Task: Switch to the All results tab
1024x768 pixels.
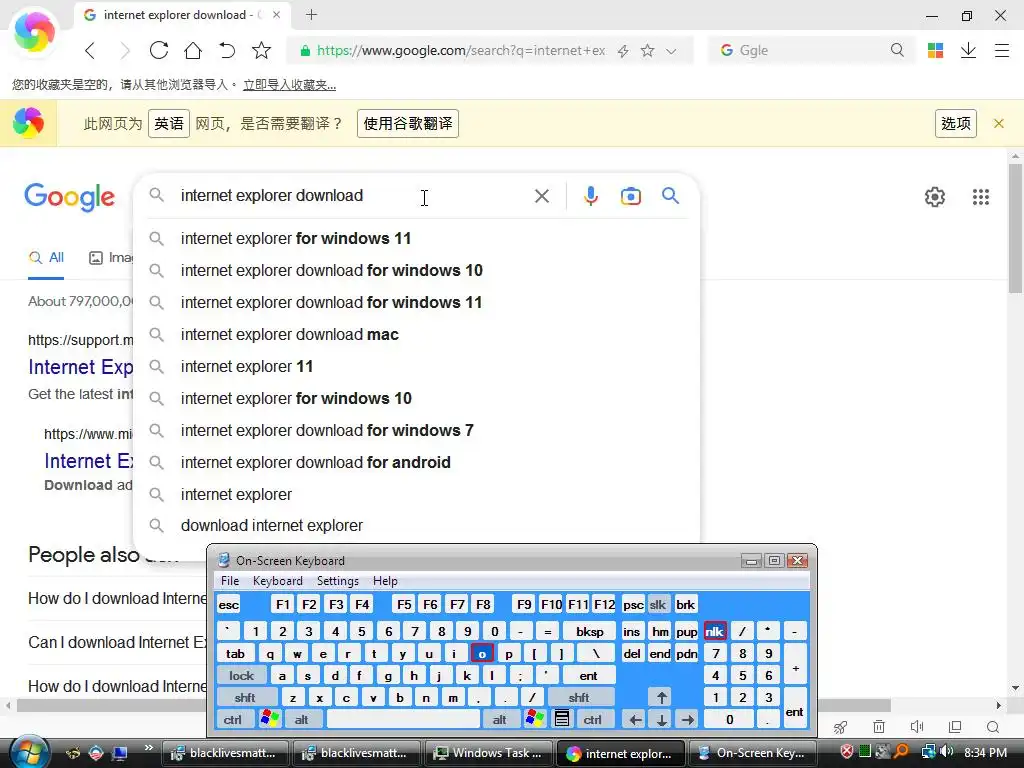Action: [x=46, y=258]
